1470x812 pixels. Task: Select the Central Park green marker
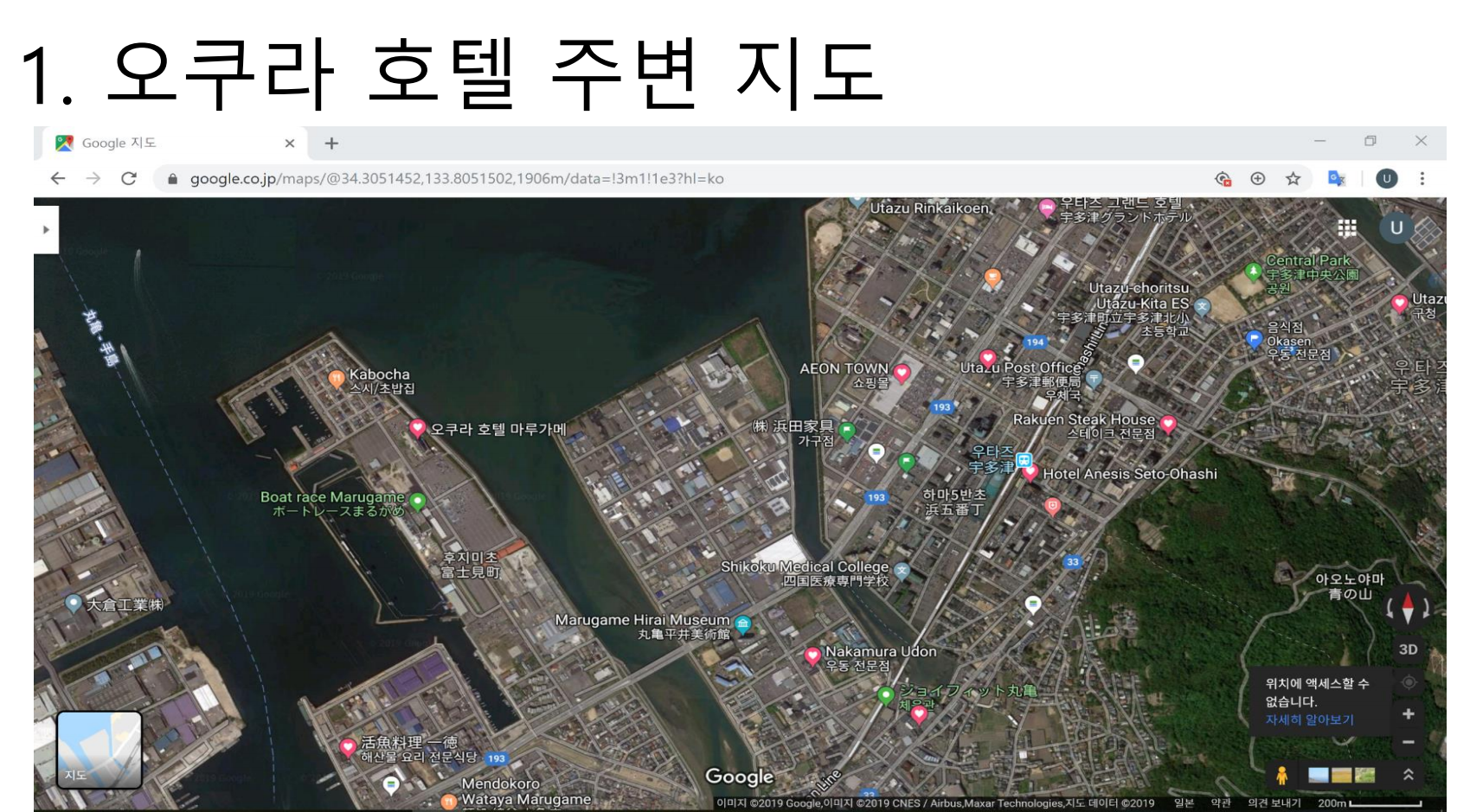(x=1252, y=272)
